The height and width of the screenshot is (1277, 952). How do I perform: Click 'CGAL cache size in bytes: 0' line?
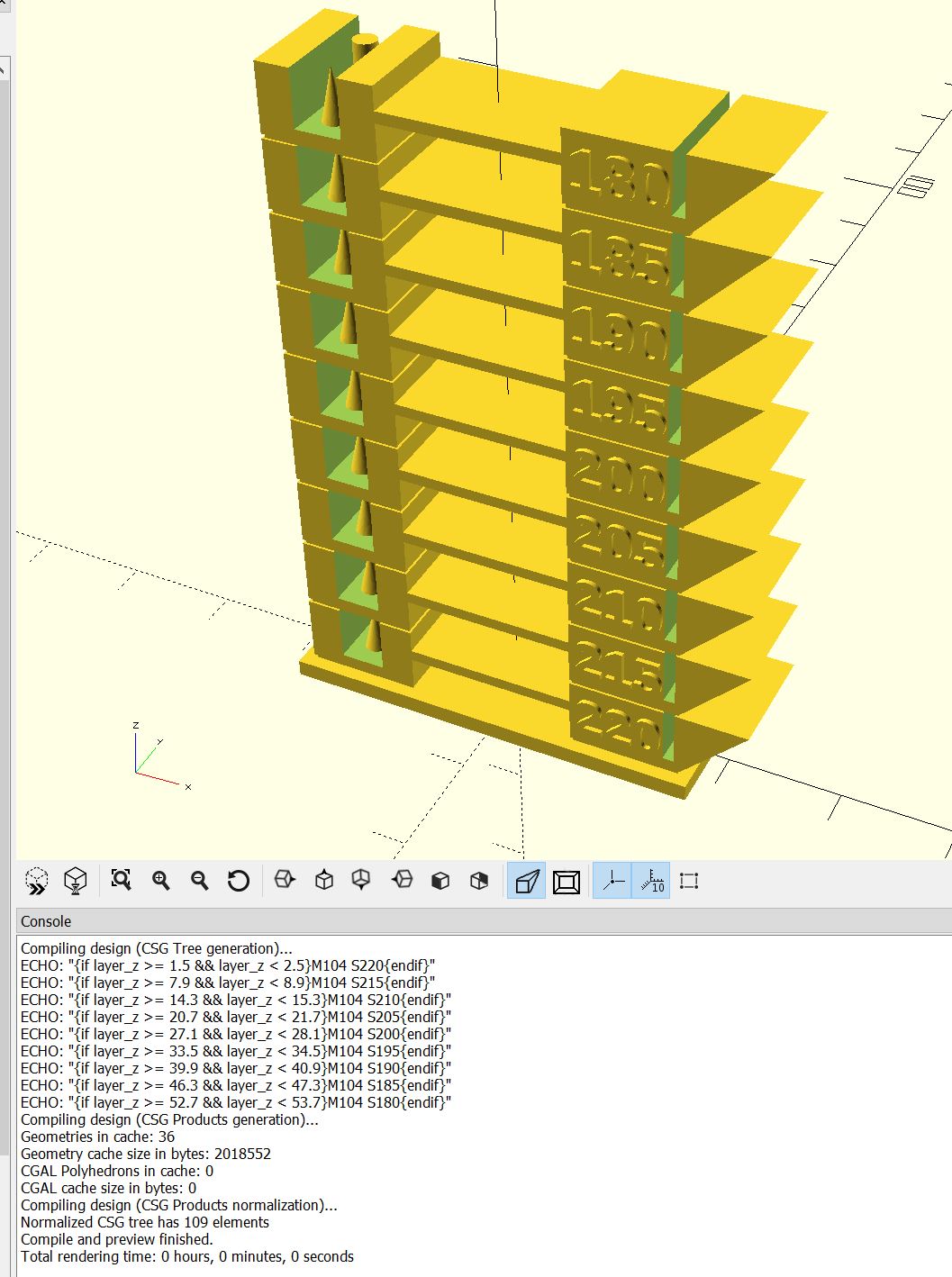[108, 1188]
